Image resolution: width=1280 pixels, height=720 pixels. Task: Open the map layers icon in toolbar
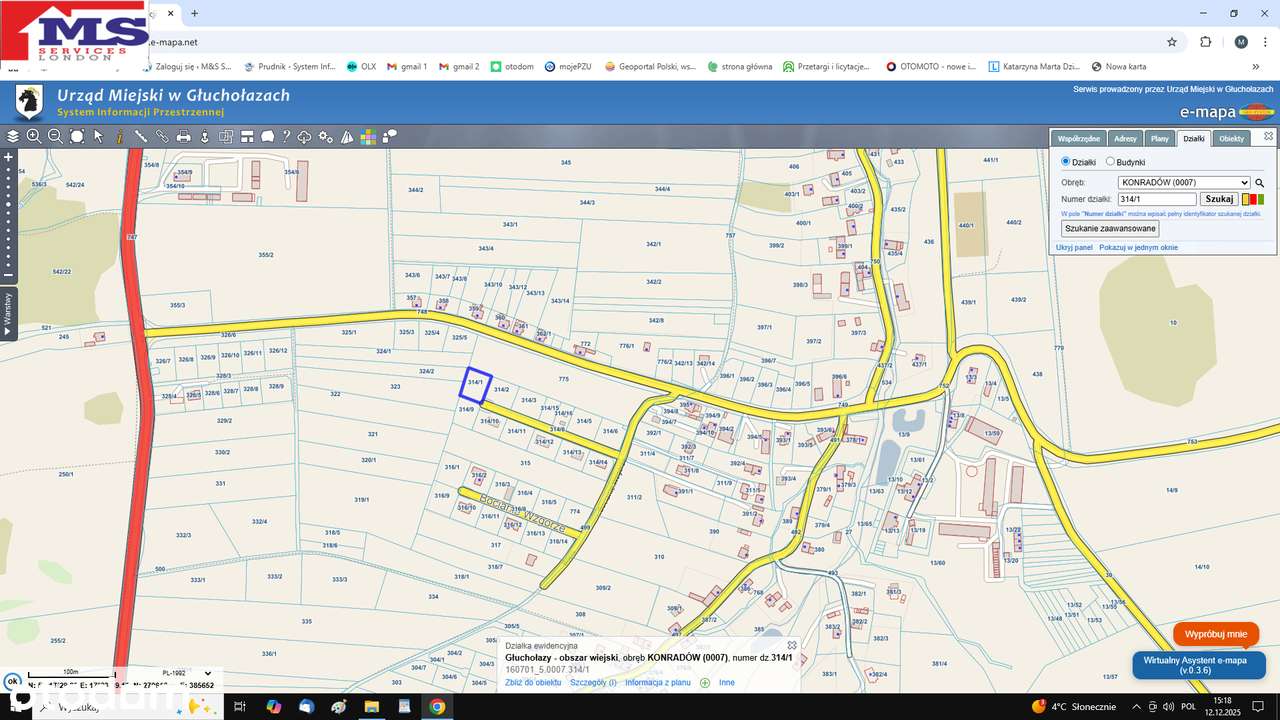pyautogui.click(x=13, y=136)
